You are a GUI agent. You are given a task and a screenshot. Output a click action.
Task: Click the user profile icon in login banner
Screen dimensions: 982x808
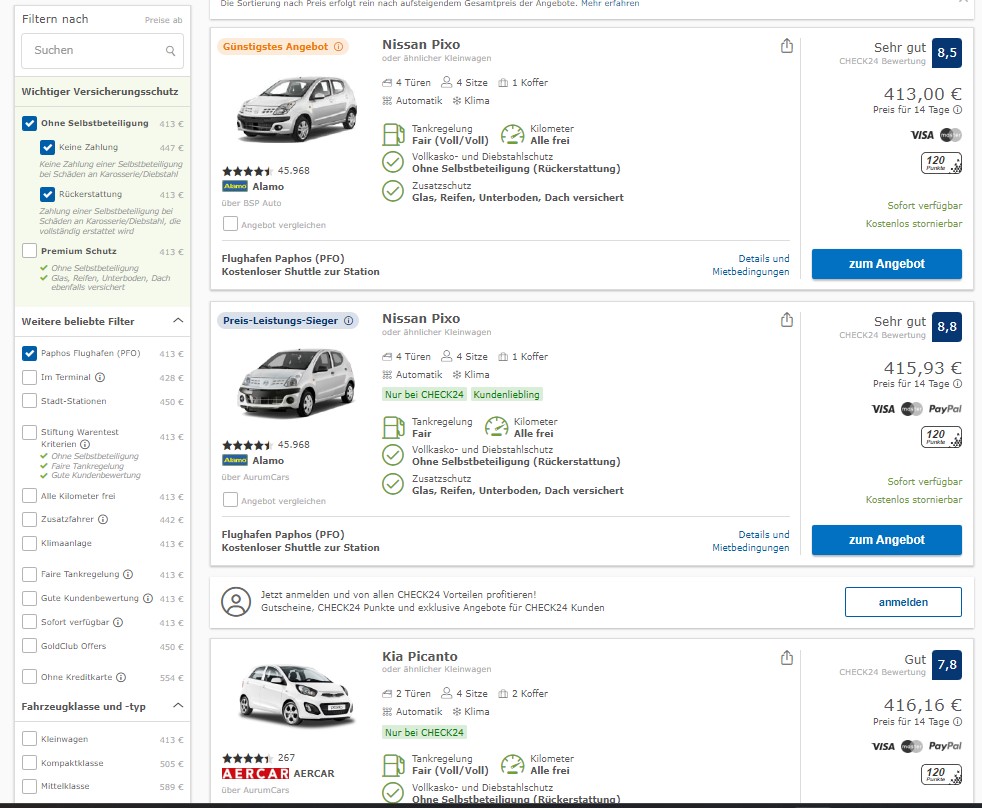[236, 602]
